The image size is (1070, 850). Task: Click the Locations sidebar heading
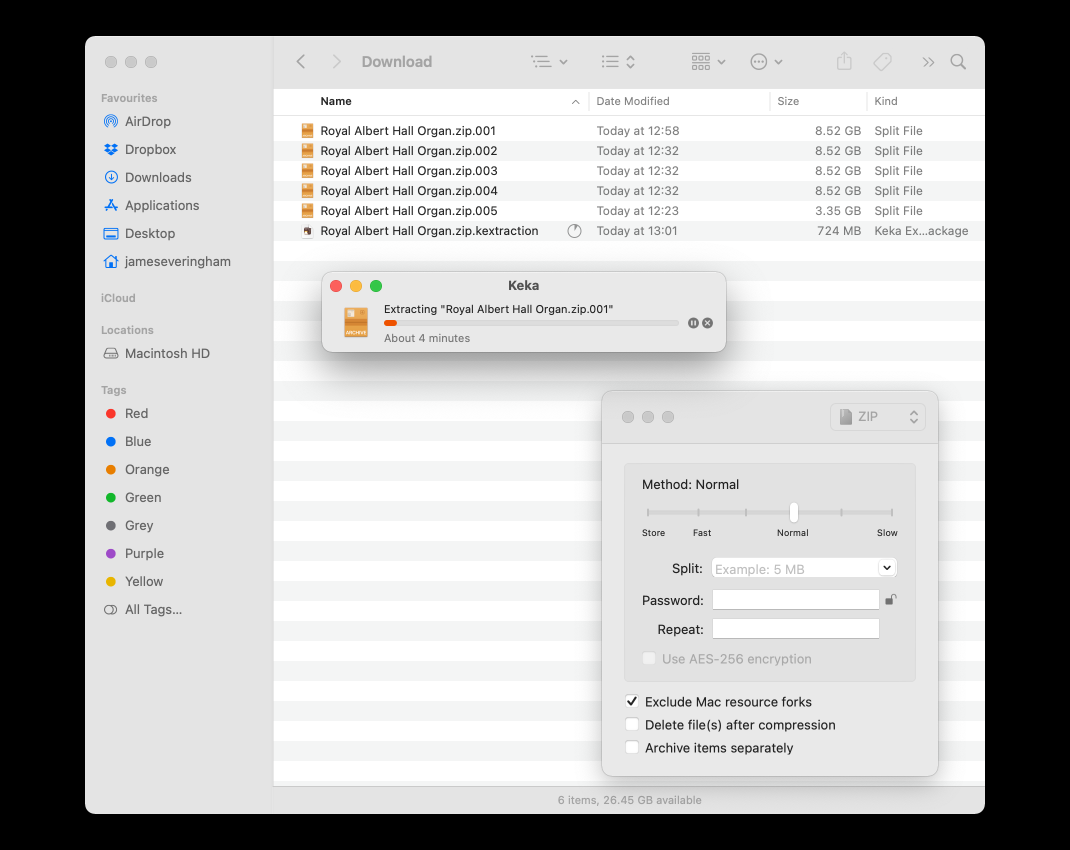(127, 330)
